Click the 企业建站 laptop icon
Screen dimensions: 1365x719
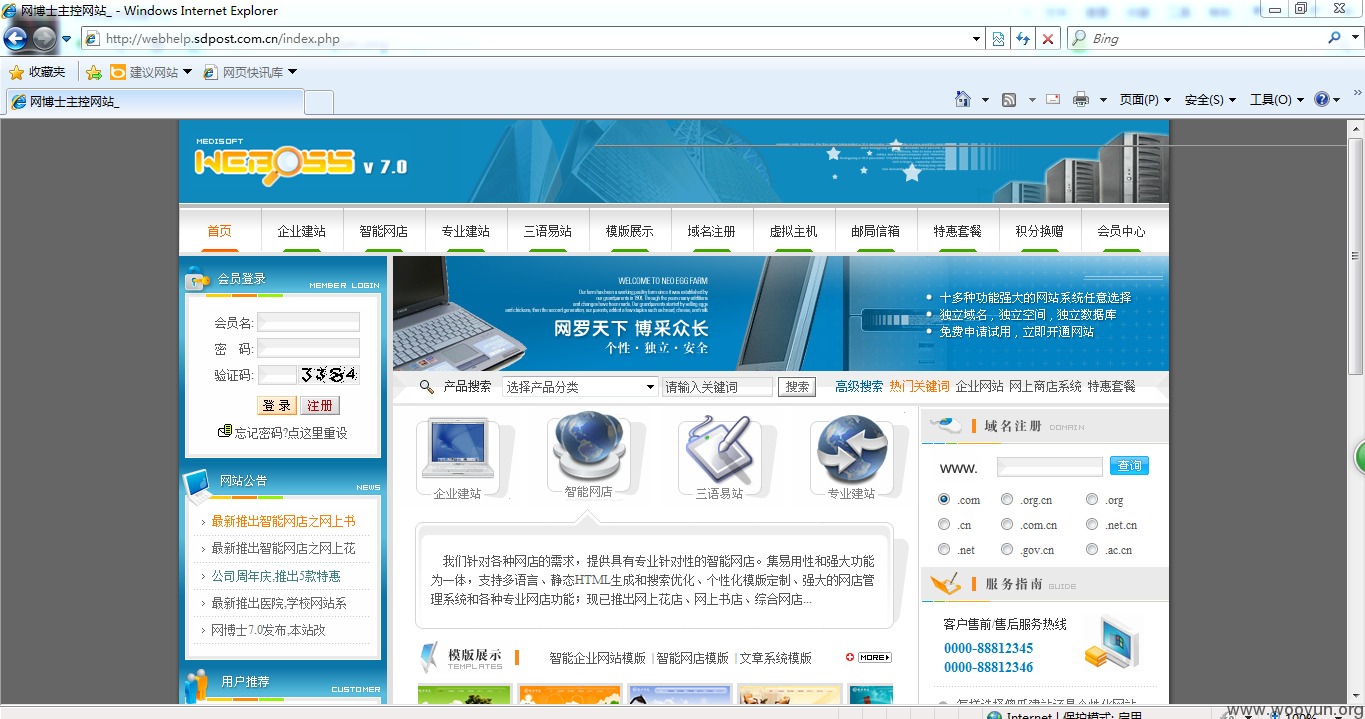pos(457,449)
